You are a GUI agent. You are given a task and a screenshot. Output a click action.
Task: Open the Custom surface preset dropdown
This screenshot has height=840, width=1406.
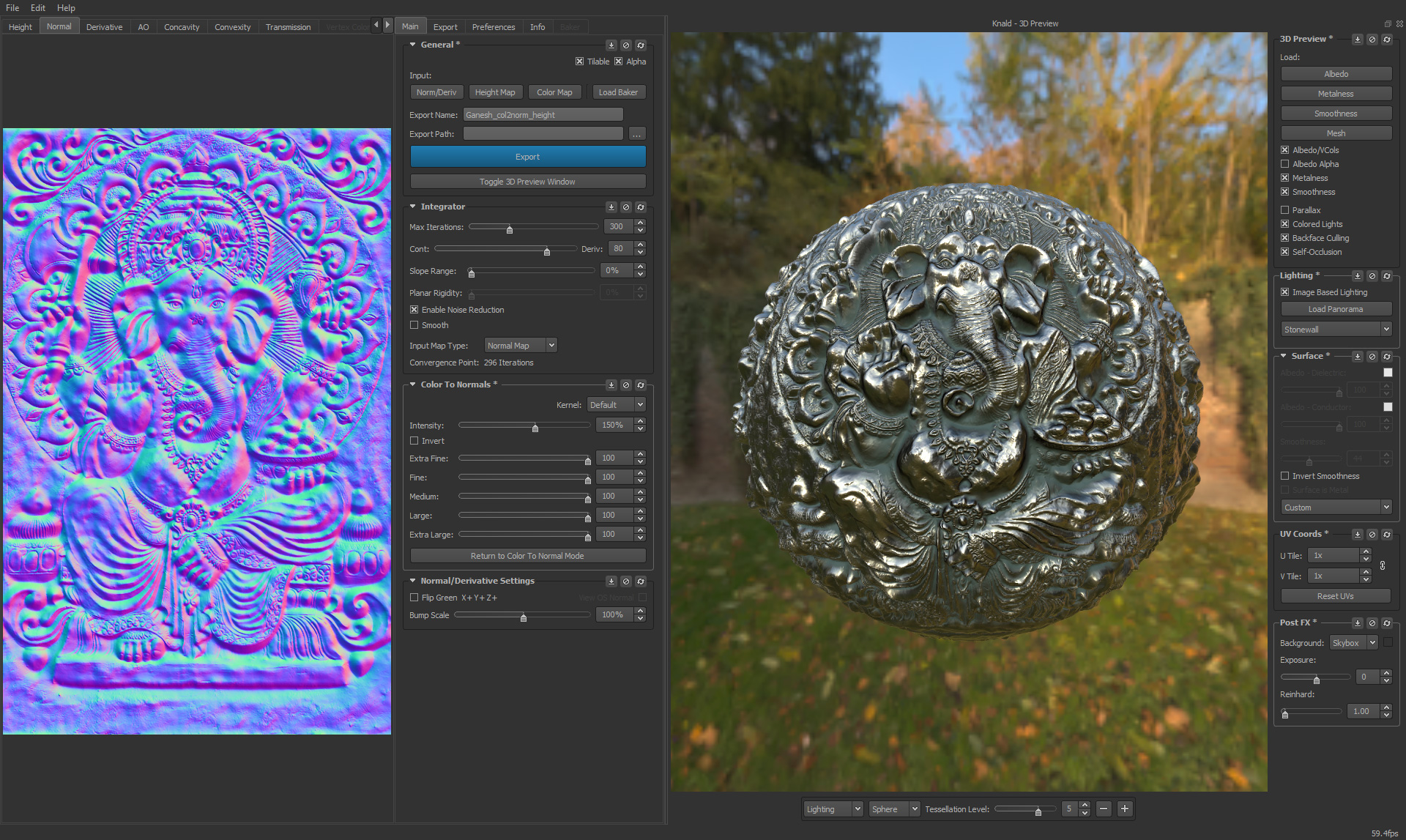point(1336,508)
